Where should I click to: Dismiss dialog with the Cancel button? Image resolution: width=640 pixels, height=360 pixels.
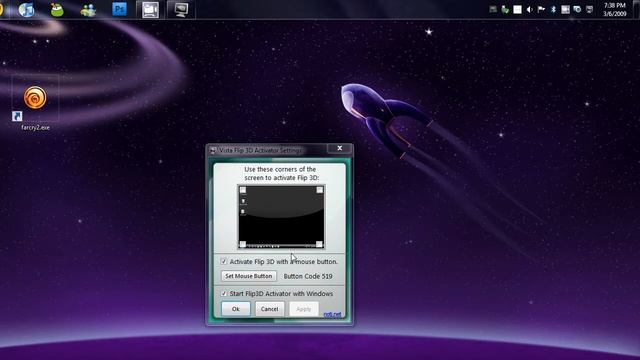click(269, 309)
